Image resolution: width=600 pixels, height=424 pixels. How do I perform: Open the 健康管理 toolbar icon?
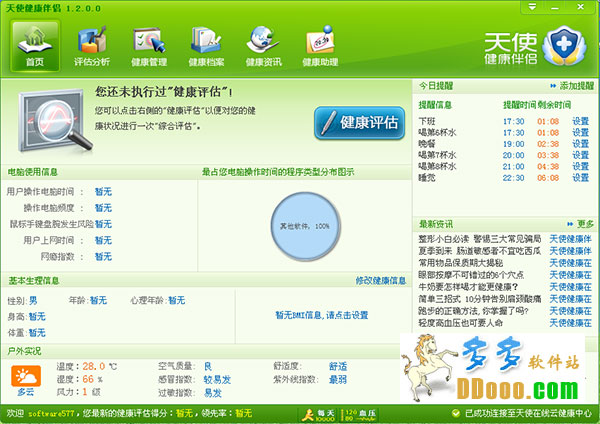[x=149, y=46]
